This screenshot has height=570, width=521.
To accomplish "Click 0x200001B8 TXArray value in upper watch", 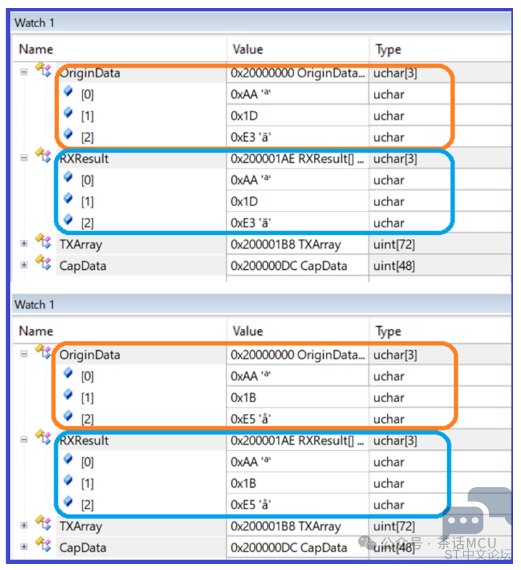I will tap(286, 245).
